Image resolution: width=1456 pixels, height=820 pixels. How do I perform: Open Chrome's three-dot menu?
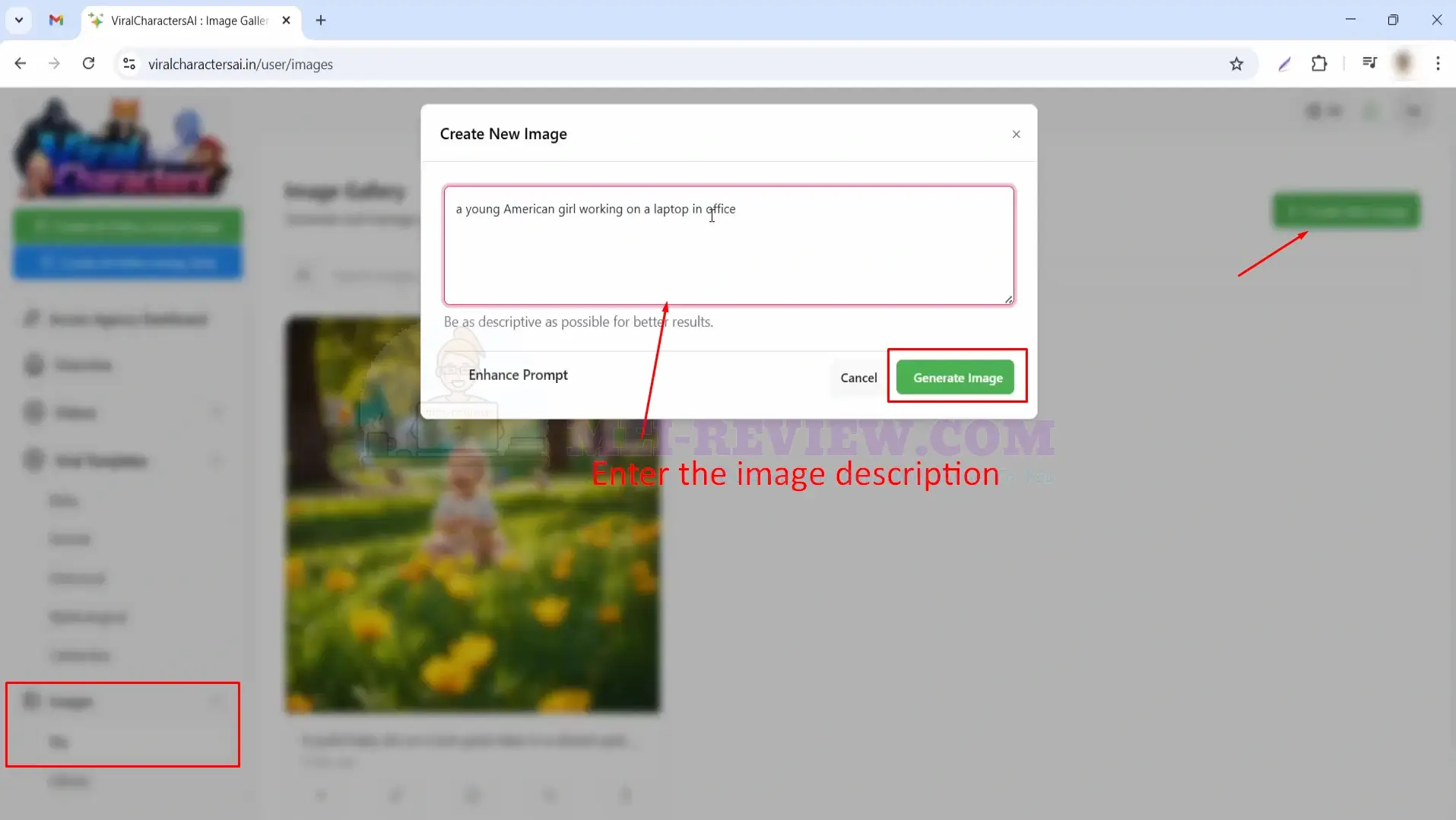[1438, 64]
